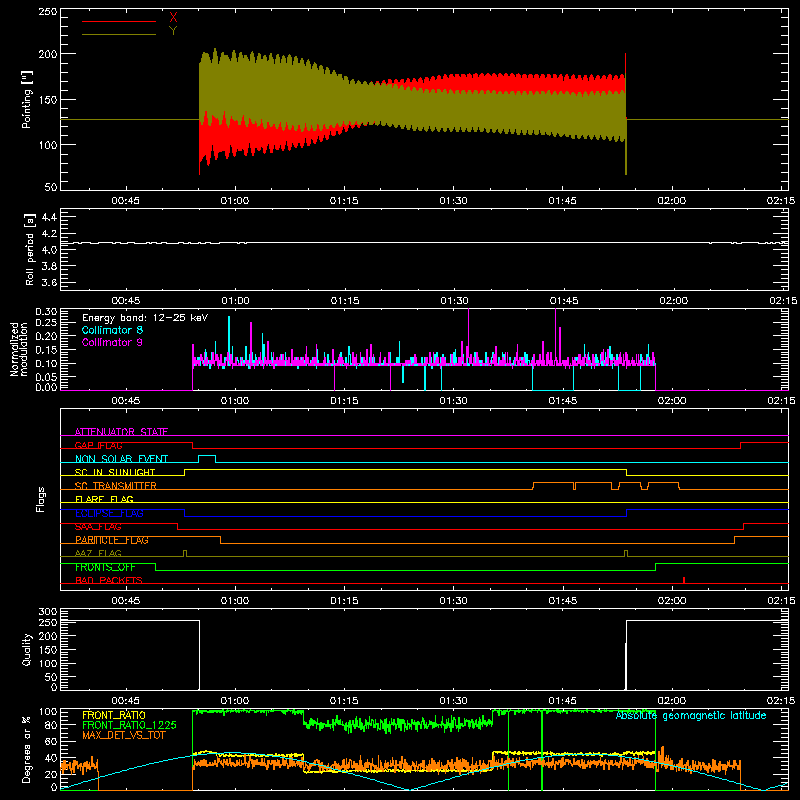
Task: Click 'Energy band: 12-25 keV' annotation
Action: [x=145, y=318]
